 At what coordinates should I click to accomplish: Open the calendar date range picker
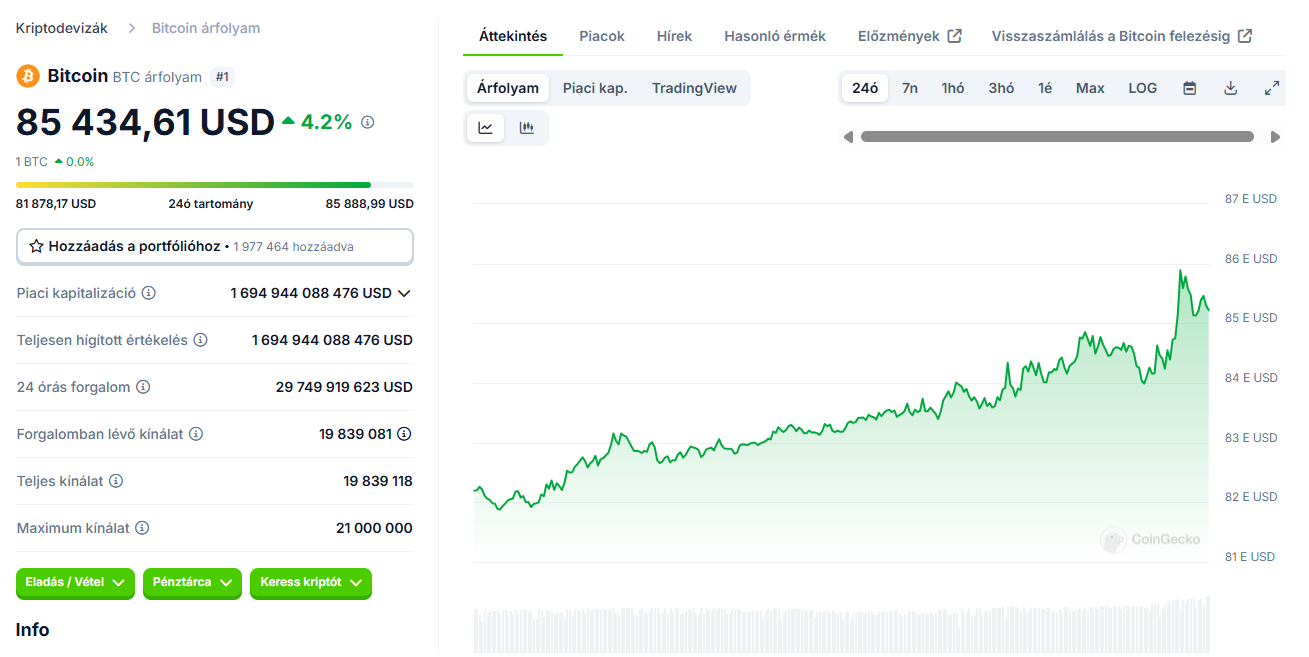point(1190,88)
